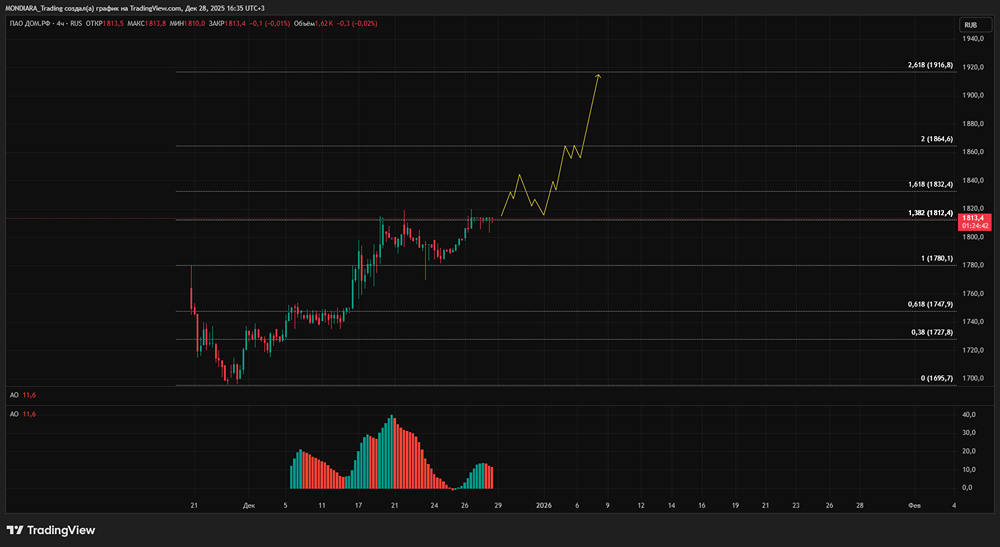Click 10,0 on the AO indicator scale
Viewport: 1000px width, 547px height.
coord(968,470)
